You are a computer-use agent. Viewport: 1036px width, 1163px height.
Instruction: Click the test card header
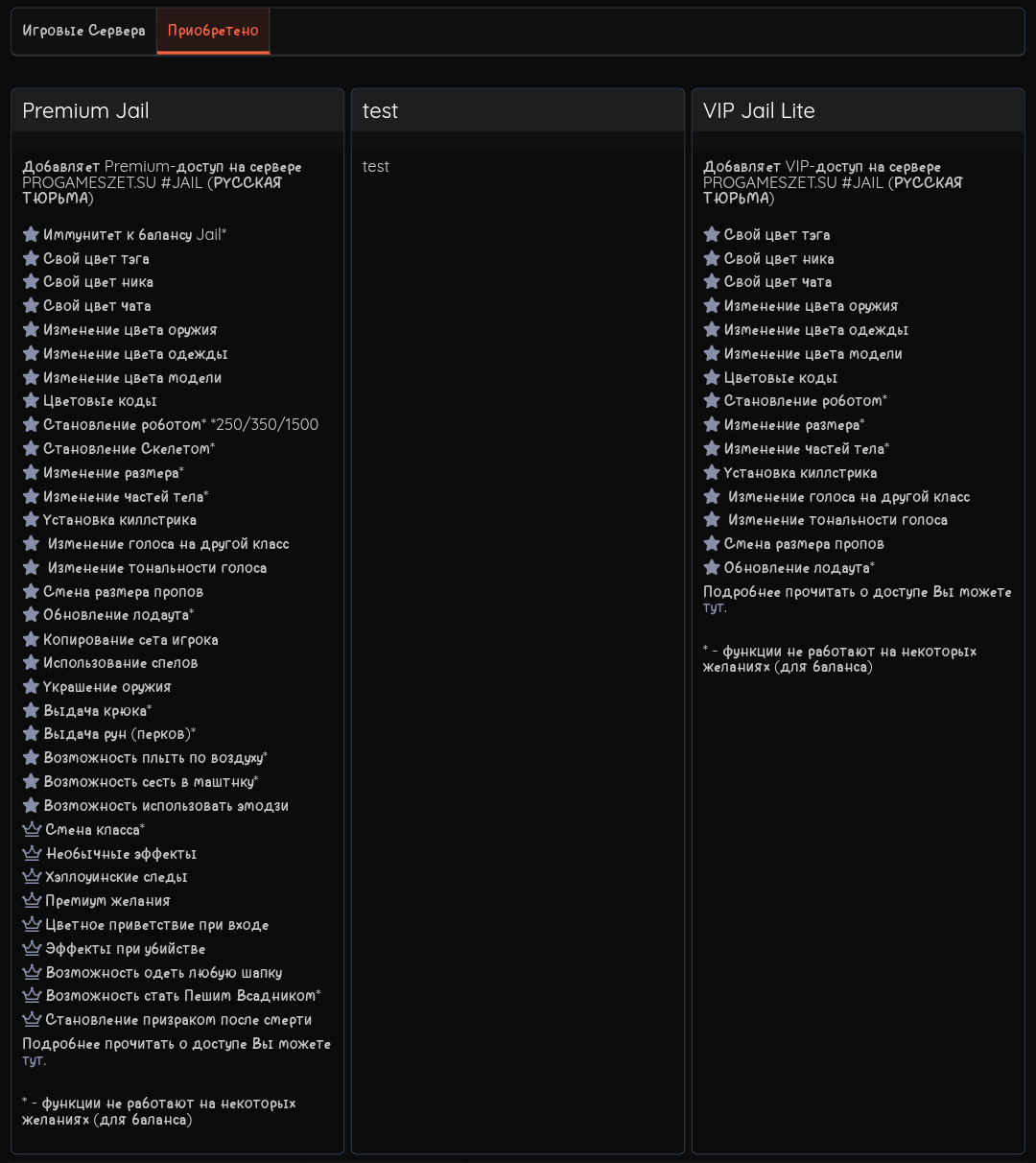click(x=380, y=110)
